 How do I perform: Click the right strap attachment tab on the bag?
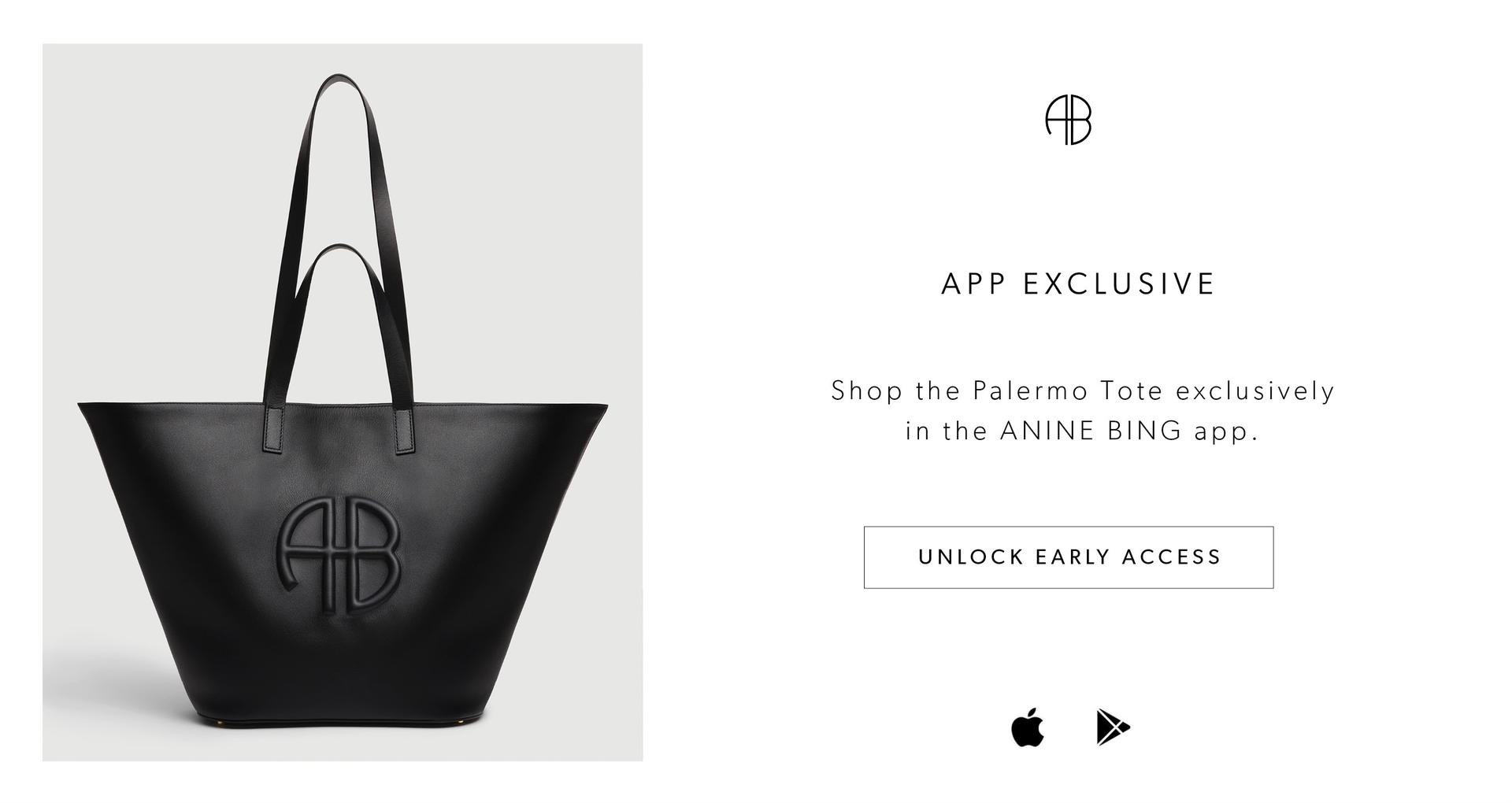406,429
